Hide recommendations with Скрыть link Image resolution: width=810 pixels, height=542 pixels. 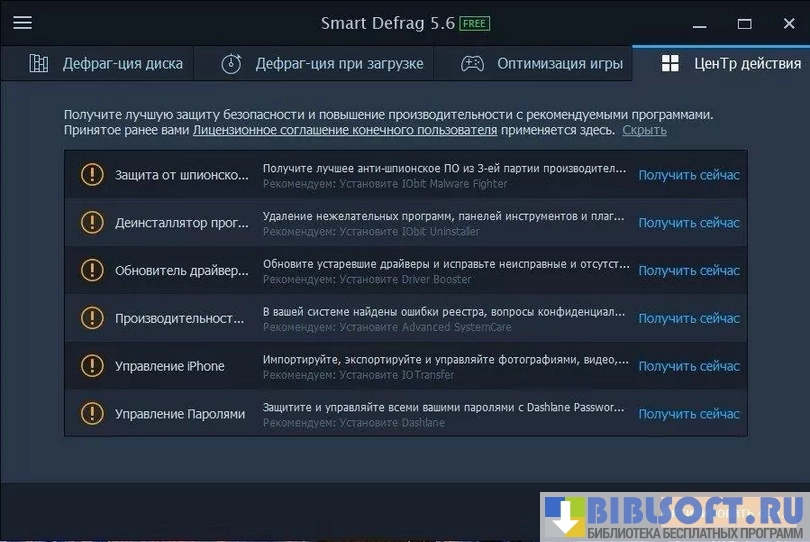click(x=644, y=130)
